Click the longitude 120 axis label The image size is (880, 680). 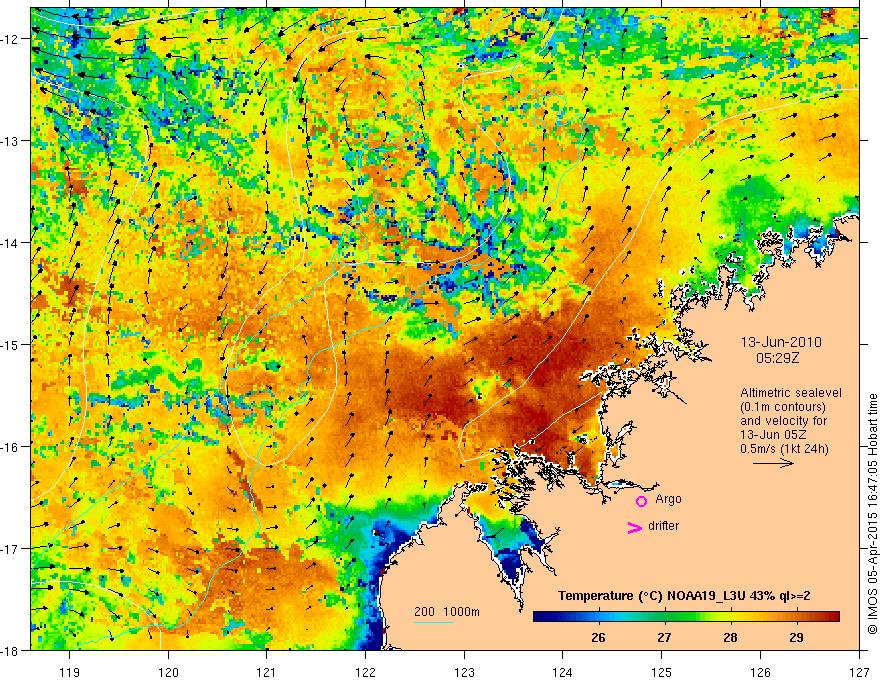(x=168, y=672)
